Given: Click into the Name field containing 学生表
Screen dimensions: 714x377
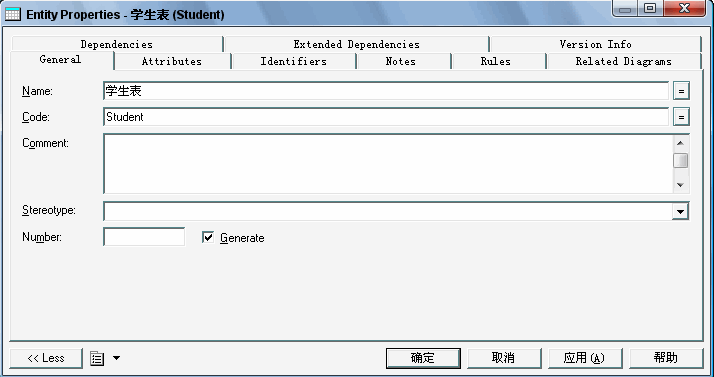Looking at the screenshot, I should [386, 91].
